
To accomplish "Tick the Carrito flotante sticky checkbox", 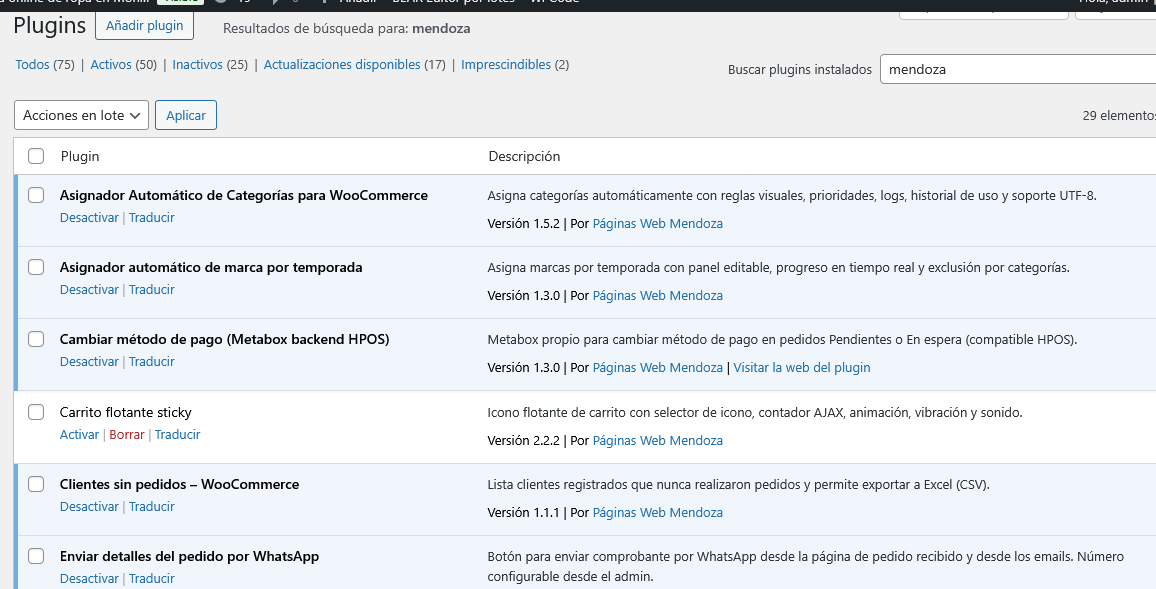I will pos(36,412).
